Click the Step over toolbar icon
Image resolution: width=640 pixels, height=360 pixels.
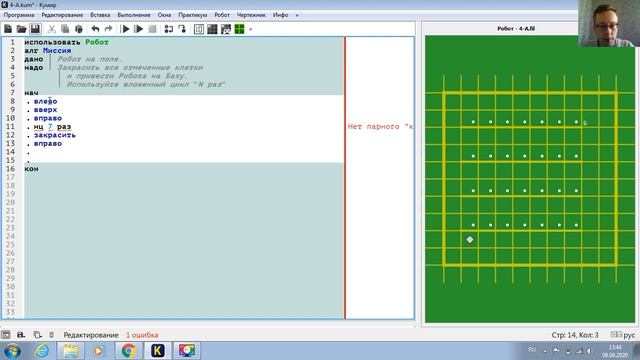click(169, 29)
